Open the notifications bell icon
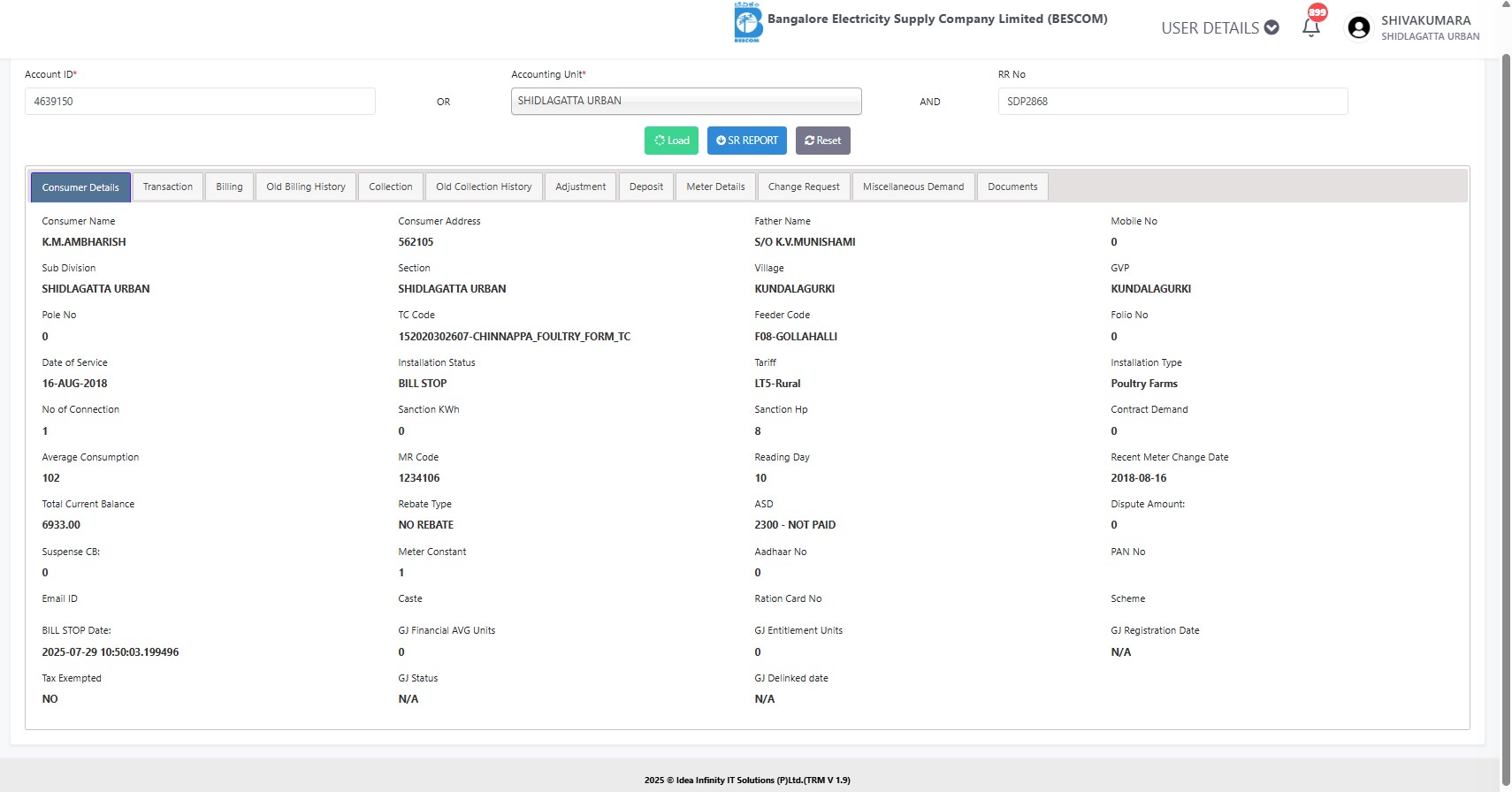Screen dimensions: 1512x792 (x=1310, y=27)
